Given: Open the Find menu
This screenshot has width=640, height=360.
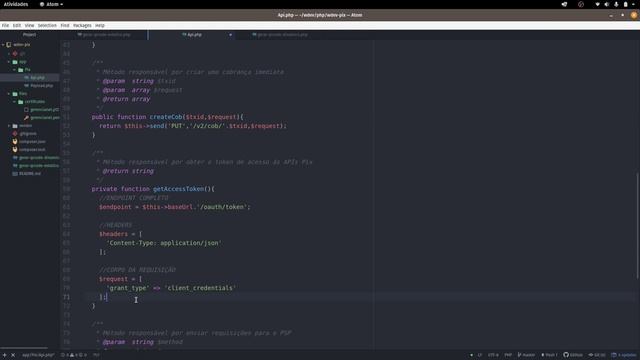Looking at the screenshot, I should click(65, 25).
